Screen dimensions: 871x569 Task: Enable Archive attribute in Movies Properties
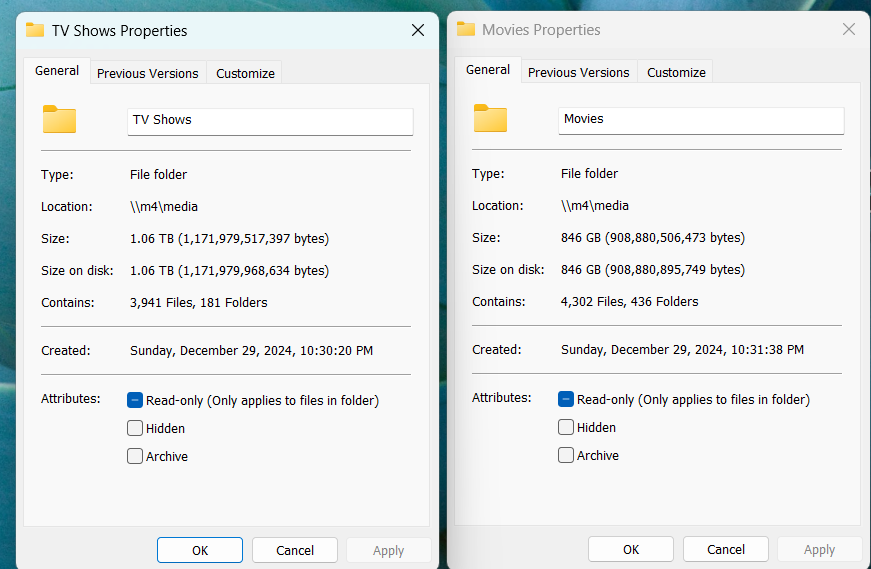pyautogui.click(x=566, y=455)
